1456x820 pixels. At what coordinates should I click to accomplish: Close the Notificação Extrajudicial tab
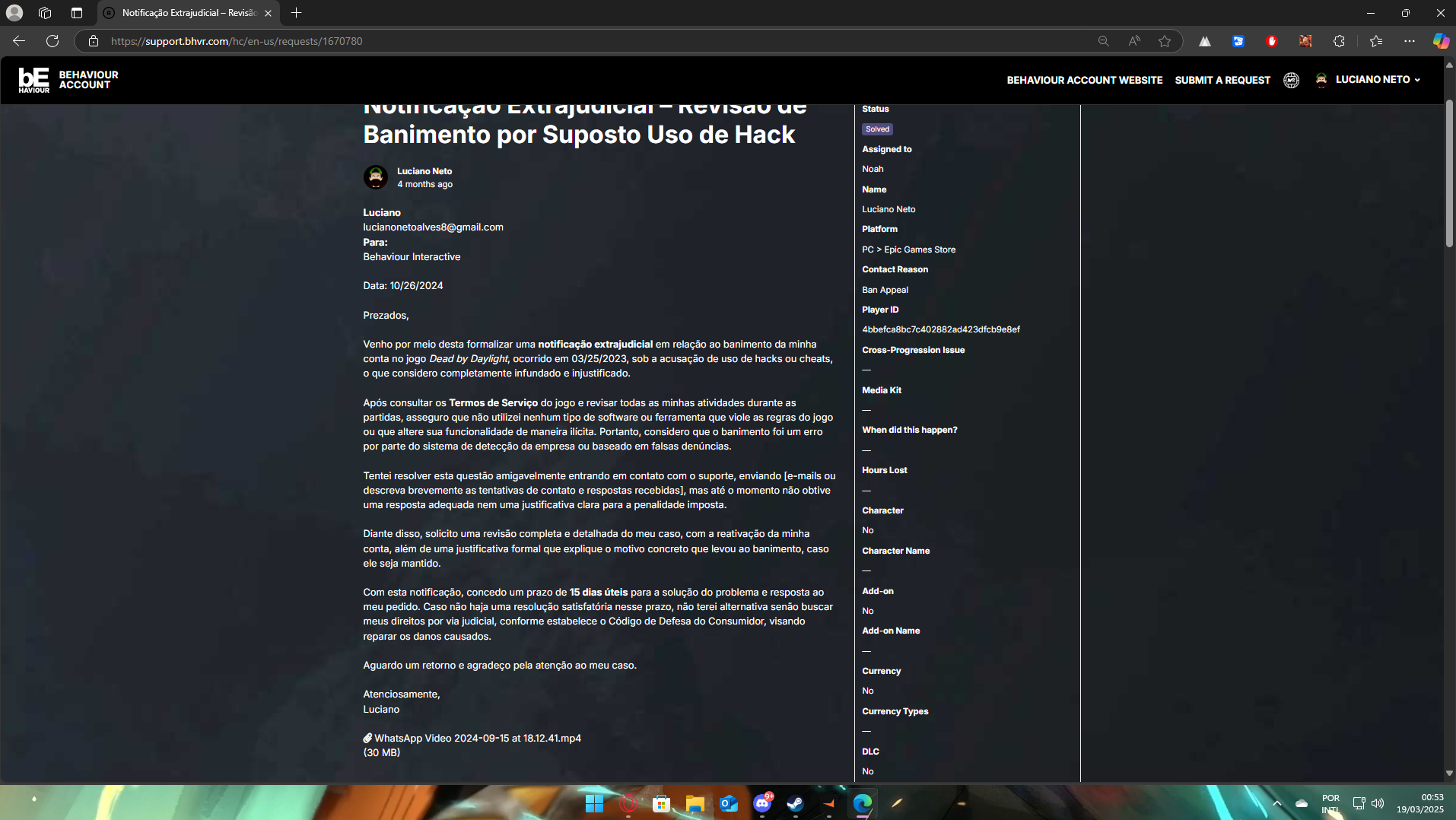(x=268, y=13)
